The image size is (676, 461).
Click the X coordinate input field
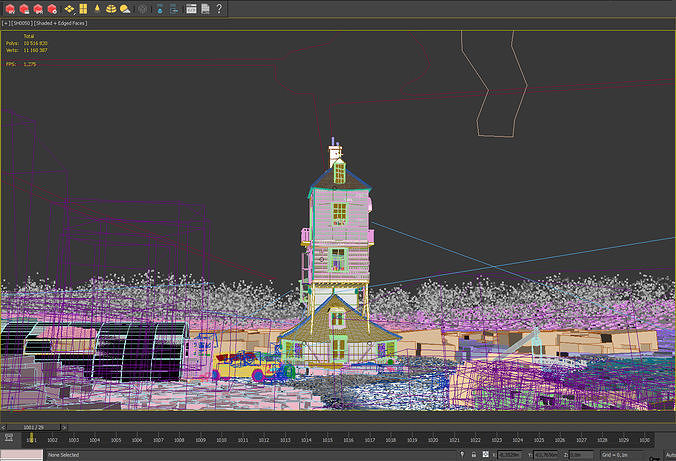[x=512, y=455]
